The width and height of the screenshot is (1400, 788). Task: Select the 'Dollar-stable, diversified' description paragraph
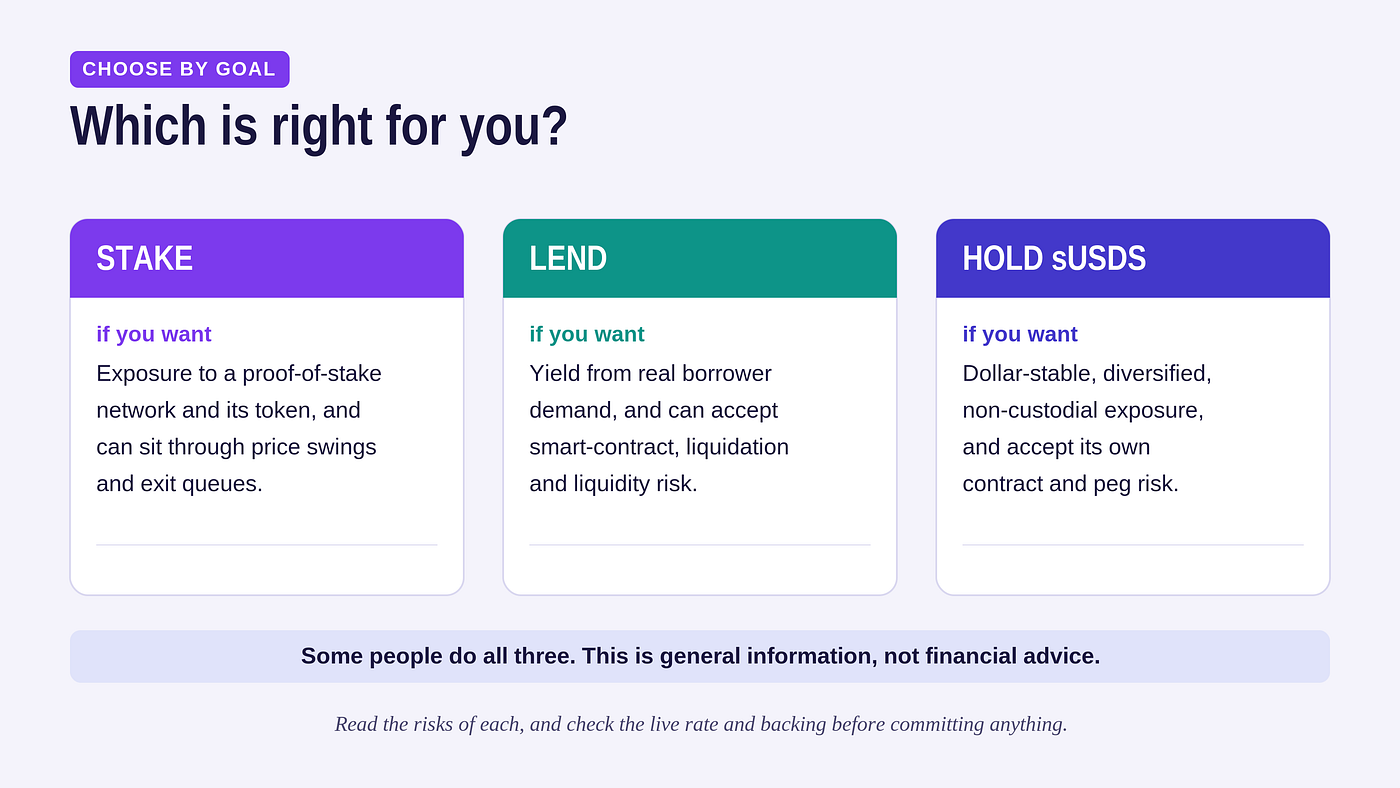coord(1087,428)
